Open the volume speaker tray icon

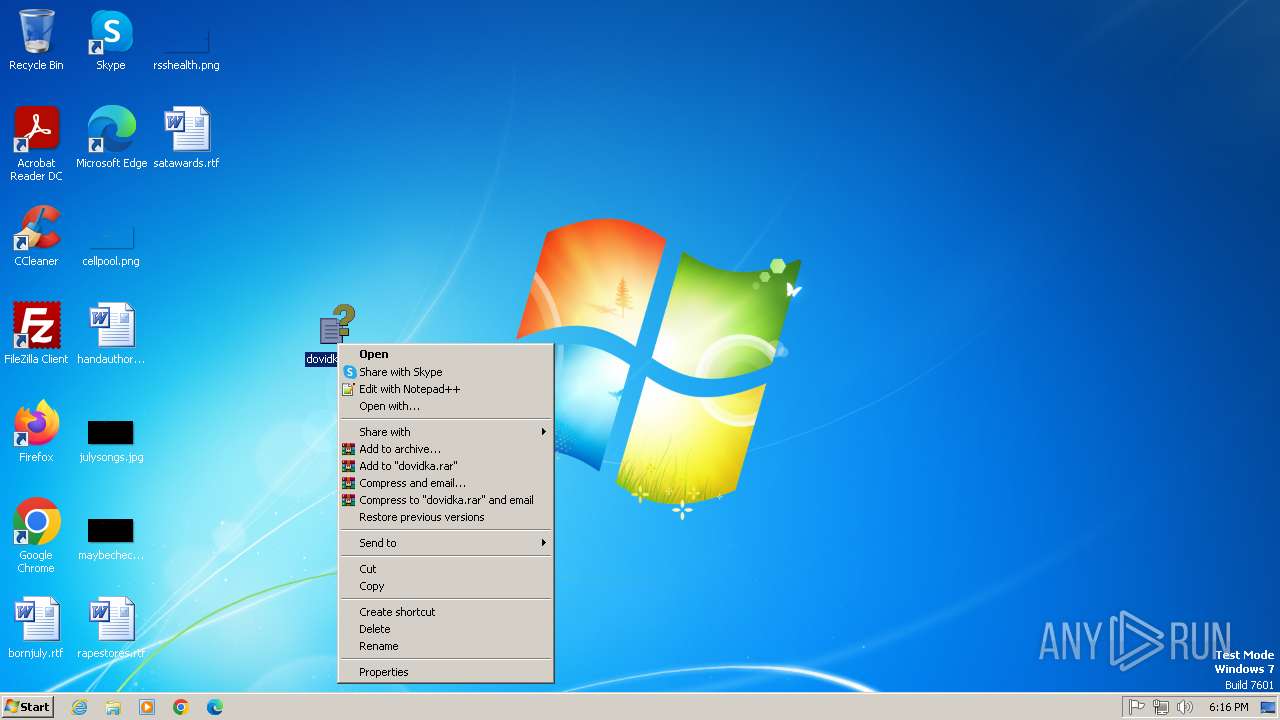[x=1185, y=707]
